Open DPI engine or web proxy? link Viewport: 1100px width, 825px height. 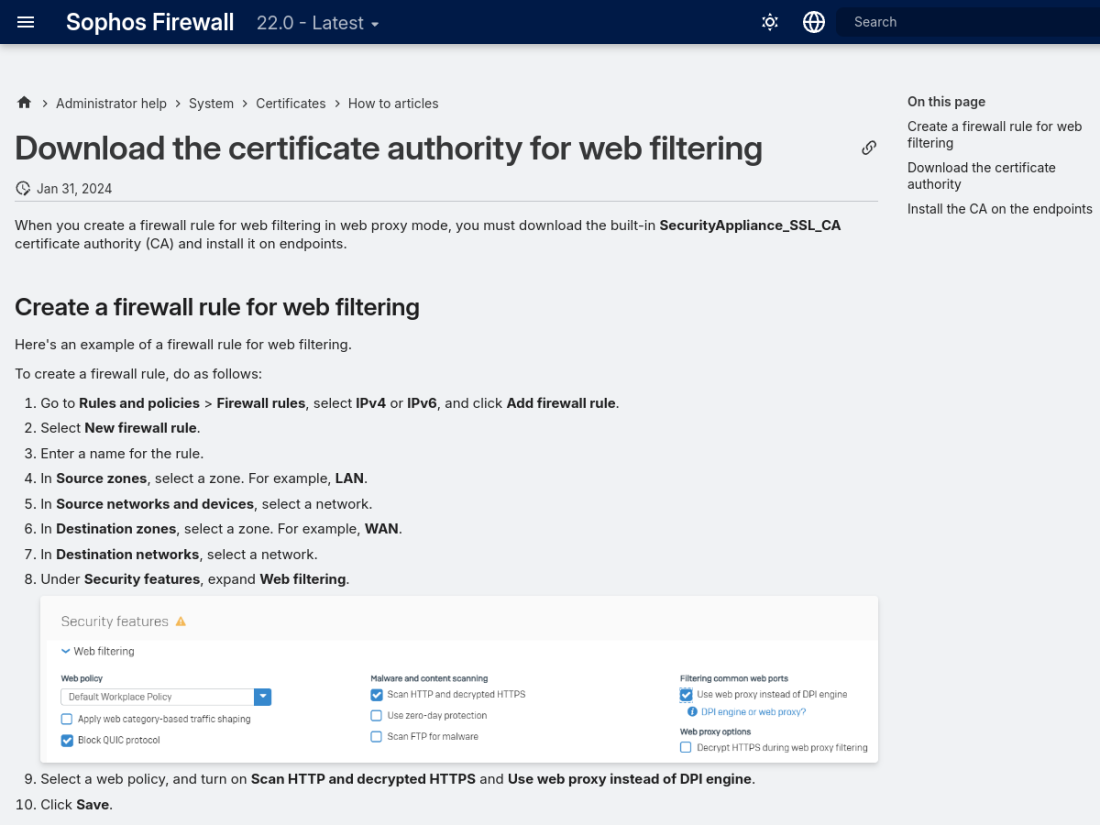click(753, 712)
